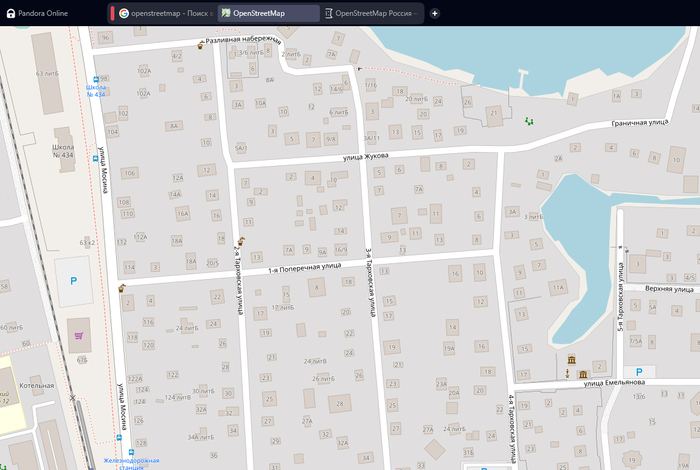Click the parking icon near улица Емельянова
The image size is (700, 470).
639,371
